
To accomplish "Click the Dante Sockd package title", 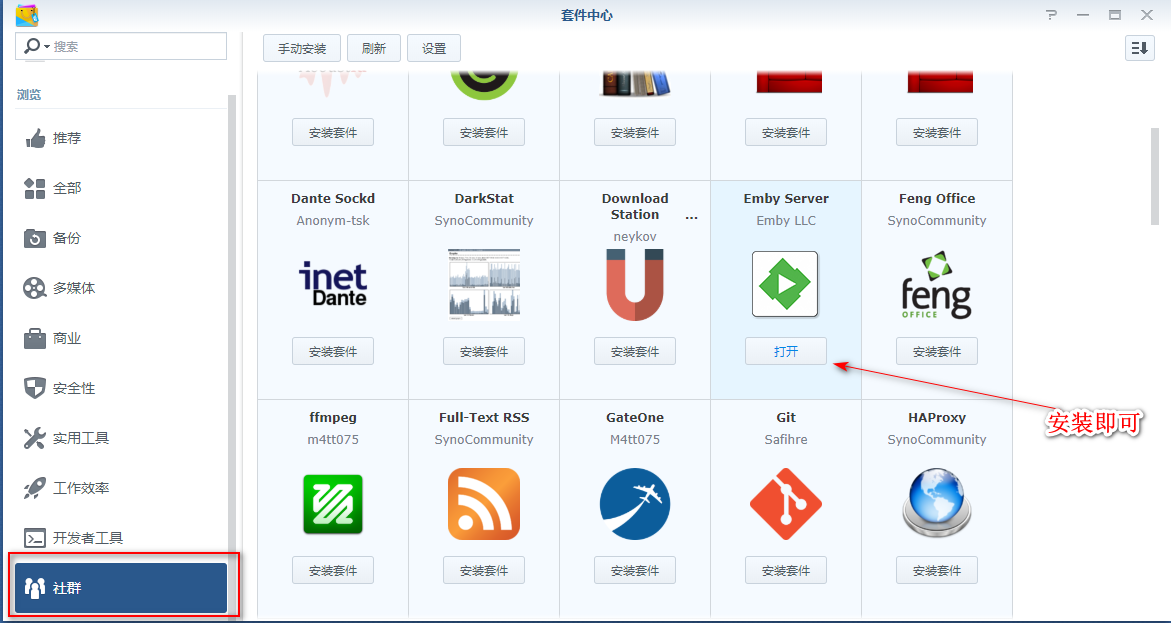I will coord(333,199).
